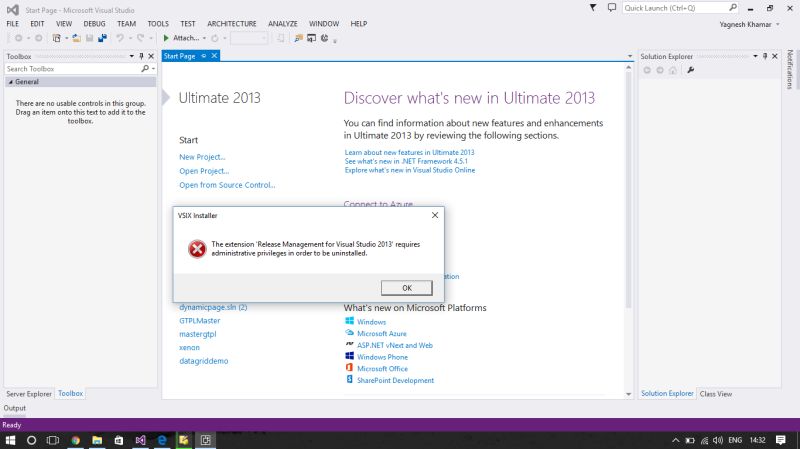Click the Start Page scroll-down arrow
The width and height of the screenshot is (800, 449).
(x=629, y=394)
